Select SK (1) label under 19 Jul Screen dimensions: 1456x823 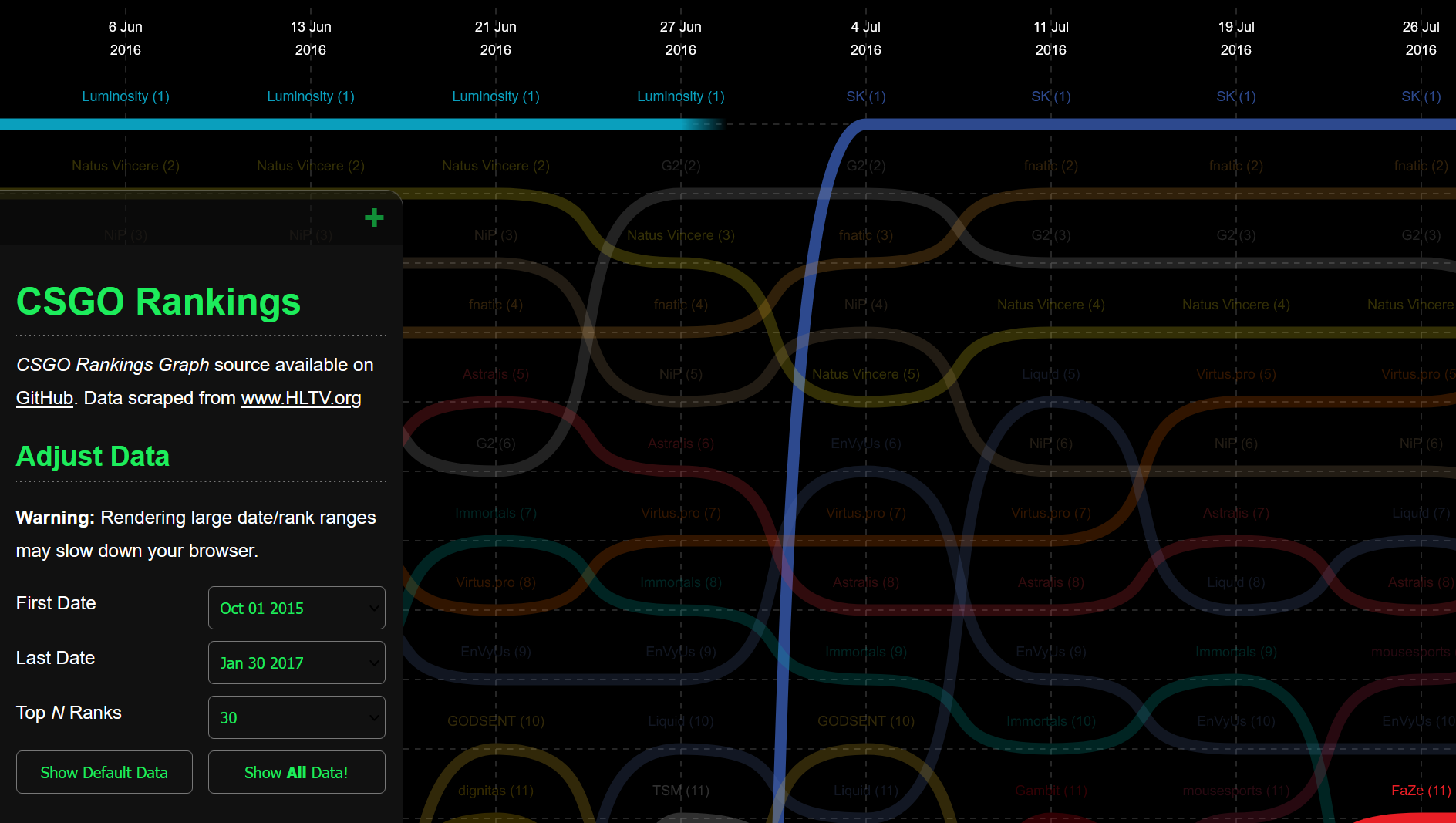(x=1236, y=96)
